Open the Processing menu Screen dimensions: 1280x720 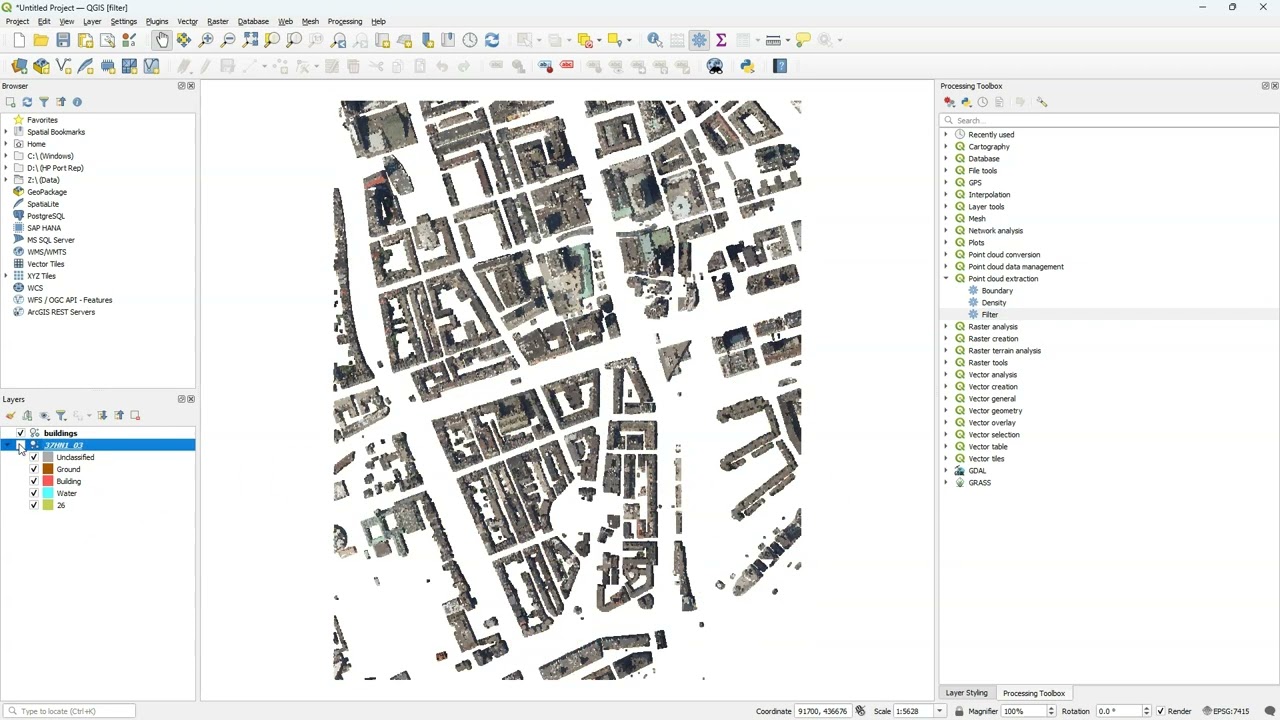click(x=344, y=21)
